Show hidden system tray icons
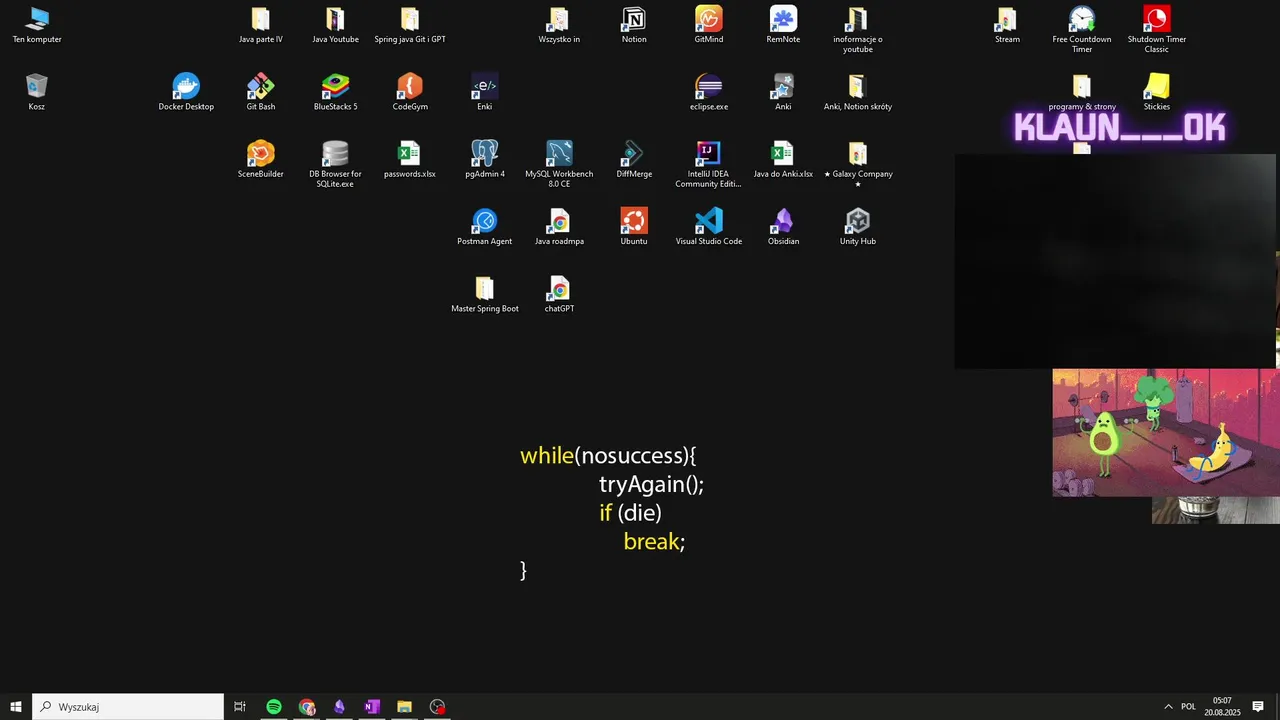This screenshot has height=720, width=1280. tap(1168, 707)
